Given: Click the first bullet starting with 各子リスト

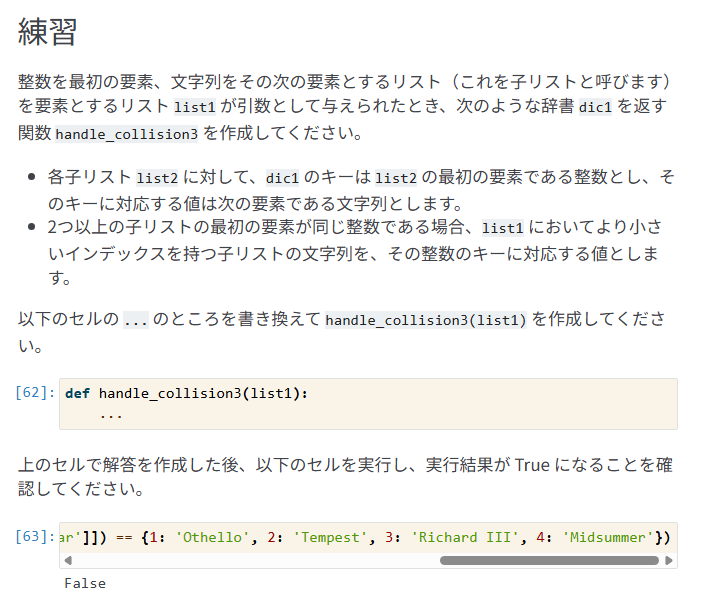Looking at the screenshot, I should [x=360, y=190].
